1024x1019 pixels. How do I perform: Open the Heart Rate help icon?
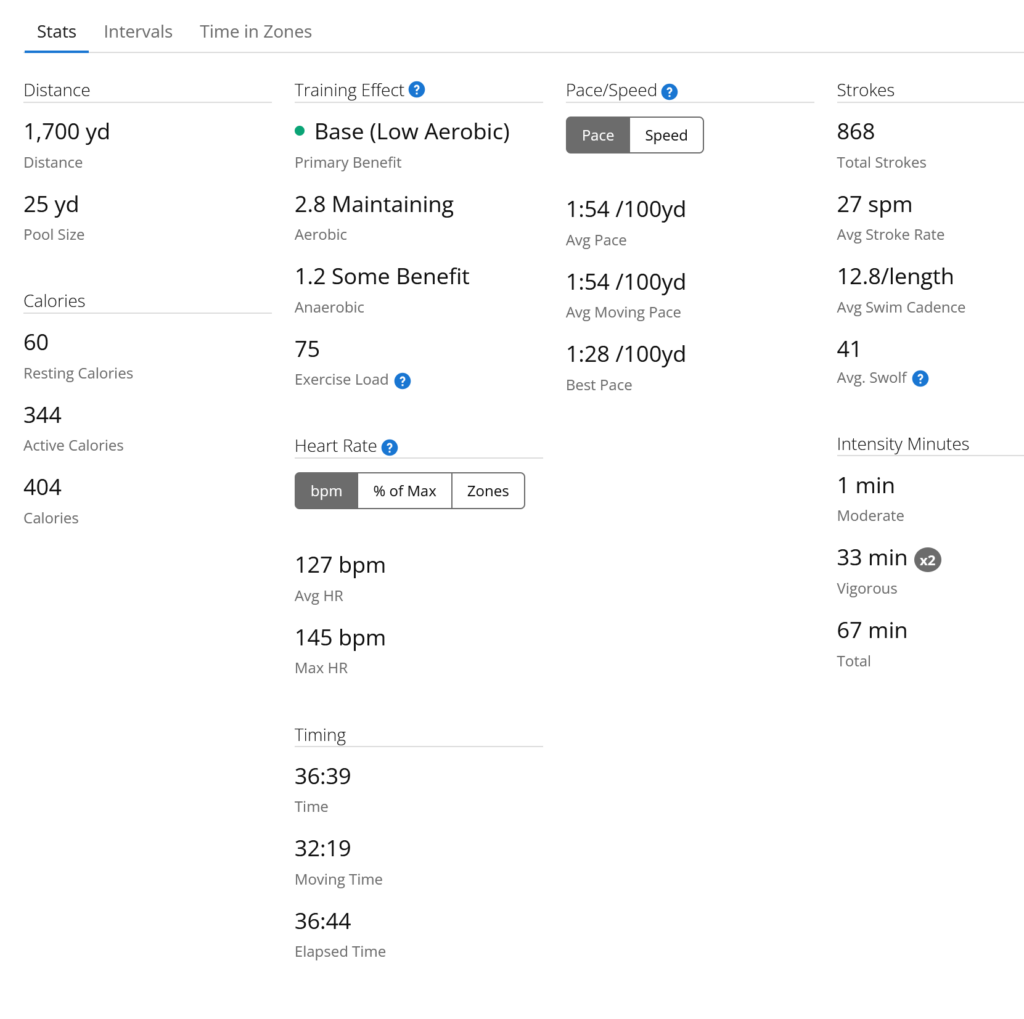coord(390,447)
